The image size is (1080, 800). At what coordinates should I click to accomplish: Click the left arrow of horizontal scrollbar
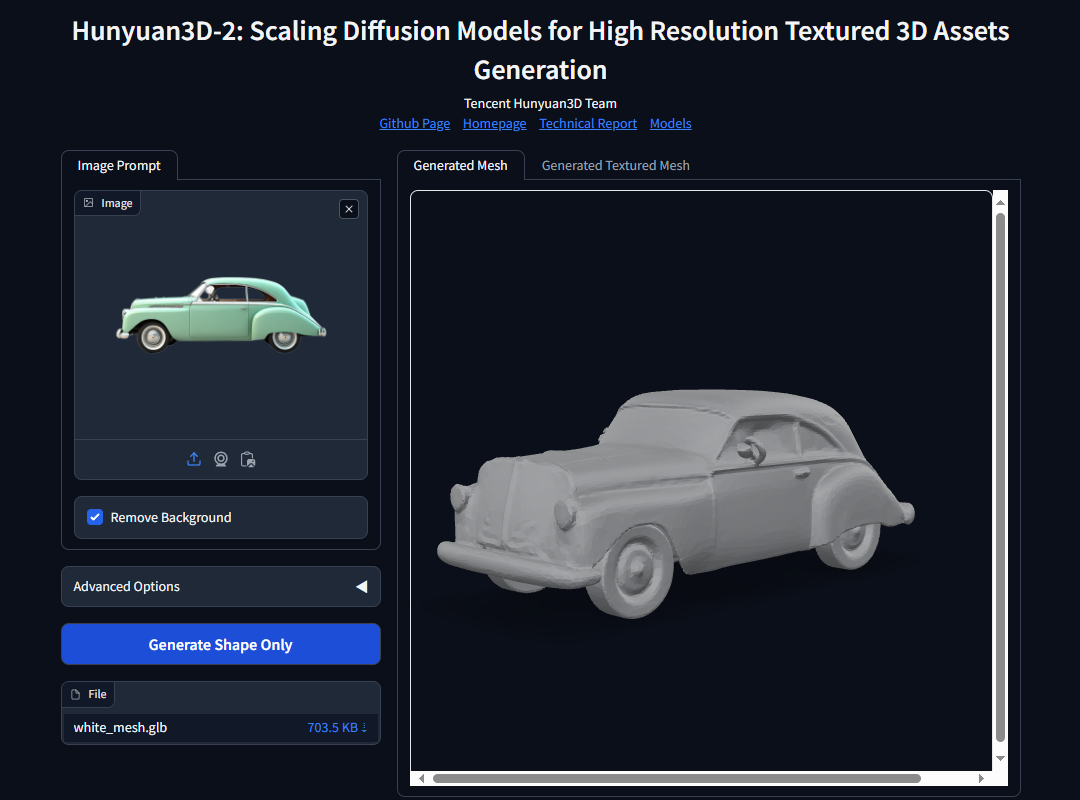coord(421,778)
